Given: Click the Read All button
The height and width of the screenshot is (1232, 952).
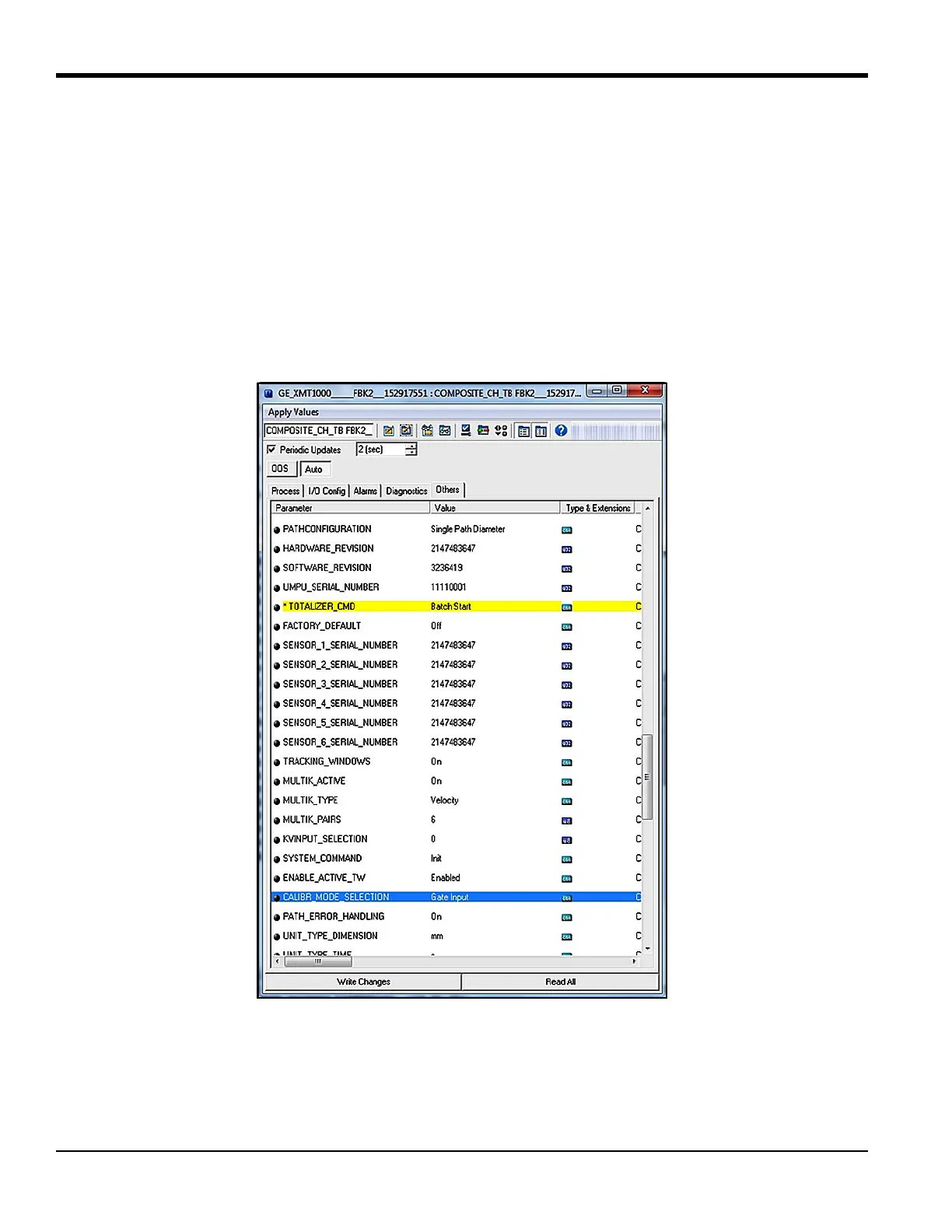Looking at the screenshot, I should pos(560,982).
